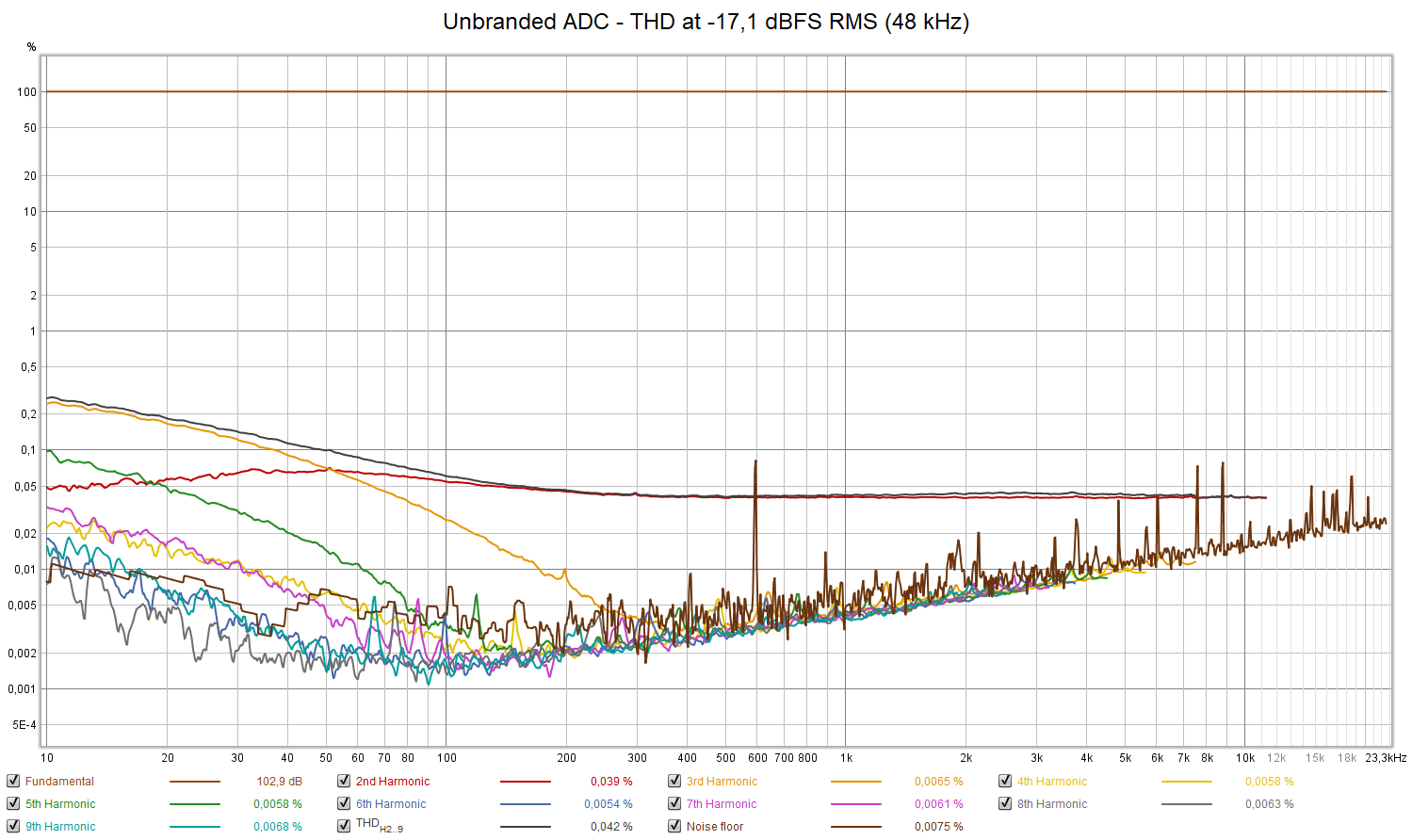Click the 2nd Harmonic value 0,039 %

point(611,782)
